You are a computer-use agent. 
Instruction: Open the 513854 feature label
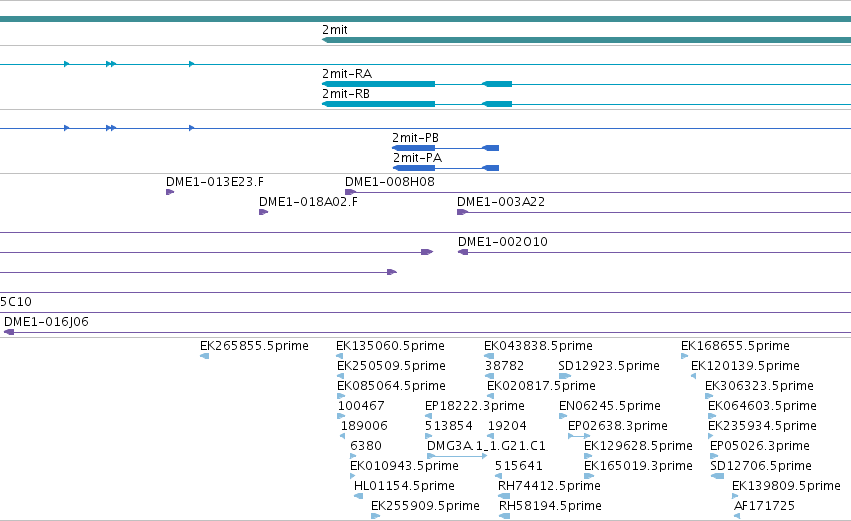click(x=449, y=426)
